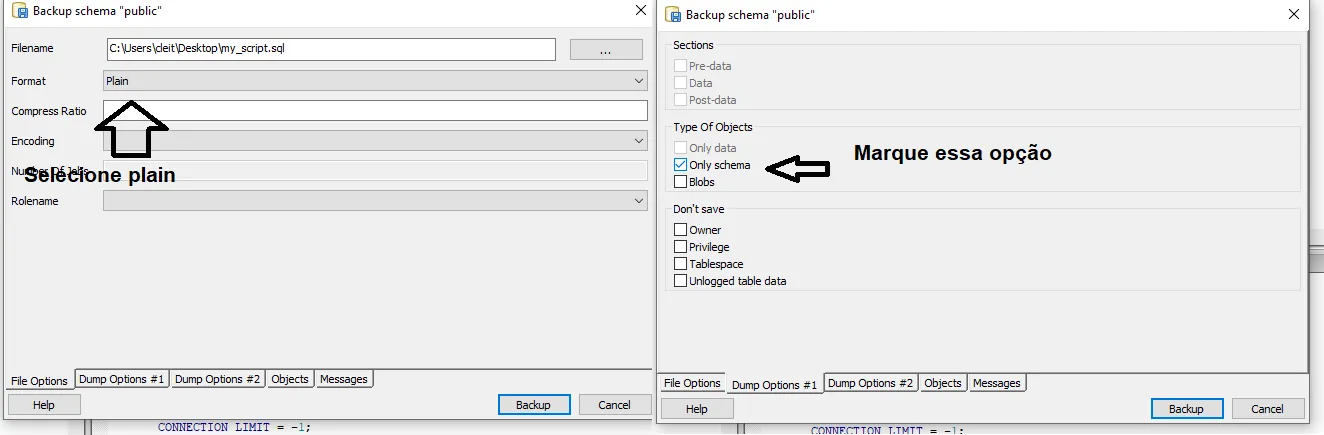Select Dump Options #1 tab in right dialog

coord(774,385)
